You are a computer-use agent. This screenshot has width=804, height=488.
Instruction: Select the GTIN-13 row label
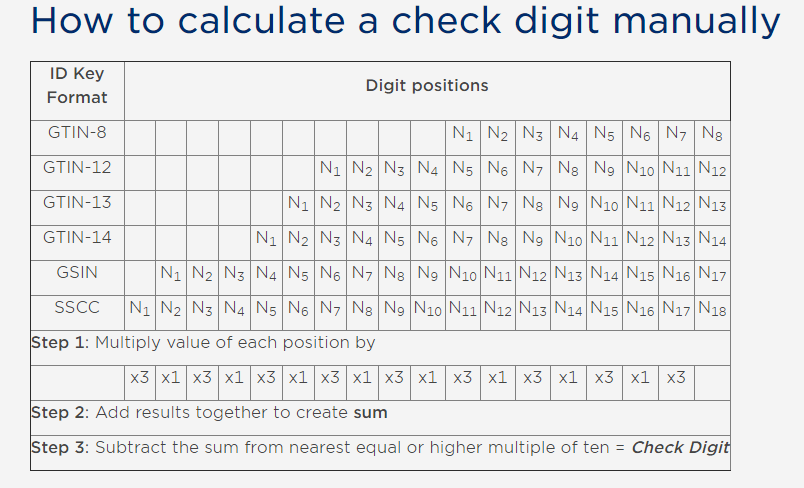point(77,202)
